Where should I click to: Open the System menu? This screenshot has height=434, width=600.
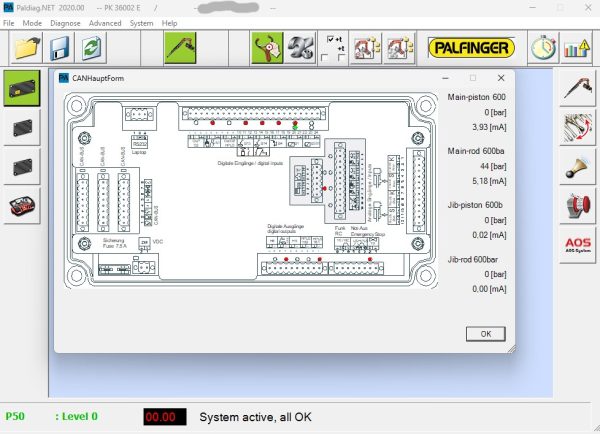(x=142, y=22)
